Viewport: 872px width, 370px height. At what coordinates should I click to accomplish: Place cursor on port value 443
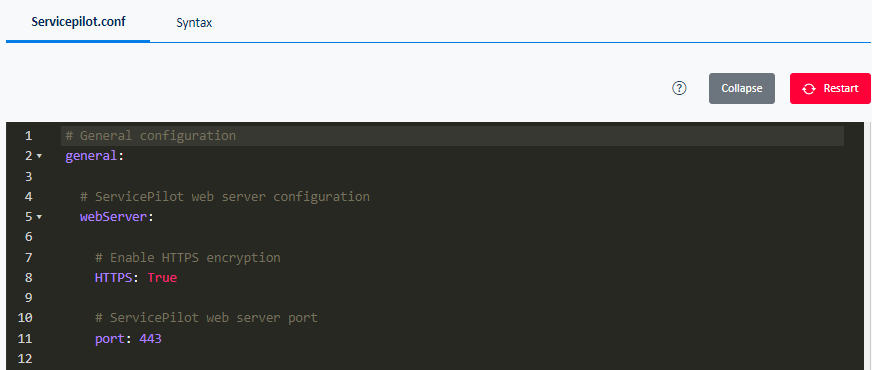pyautogui.click(x=150, y=338)
